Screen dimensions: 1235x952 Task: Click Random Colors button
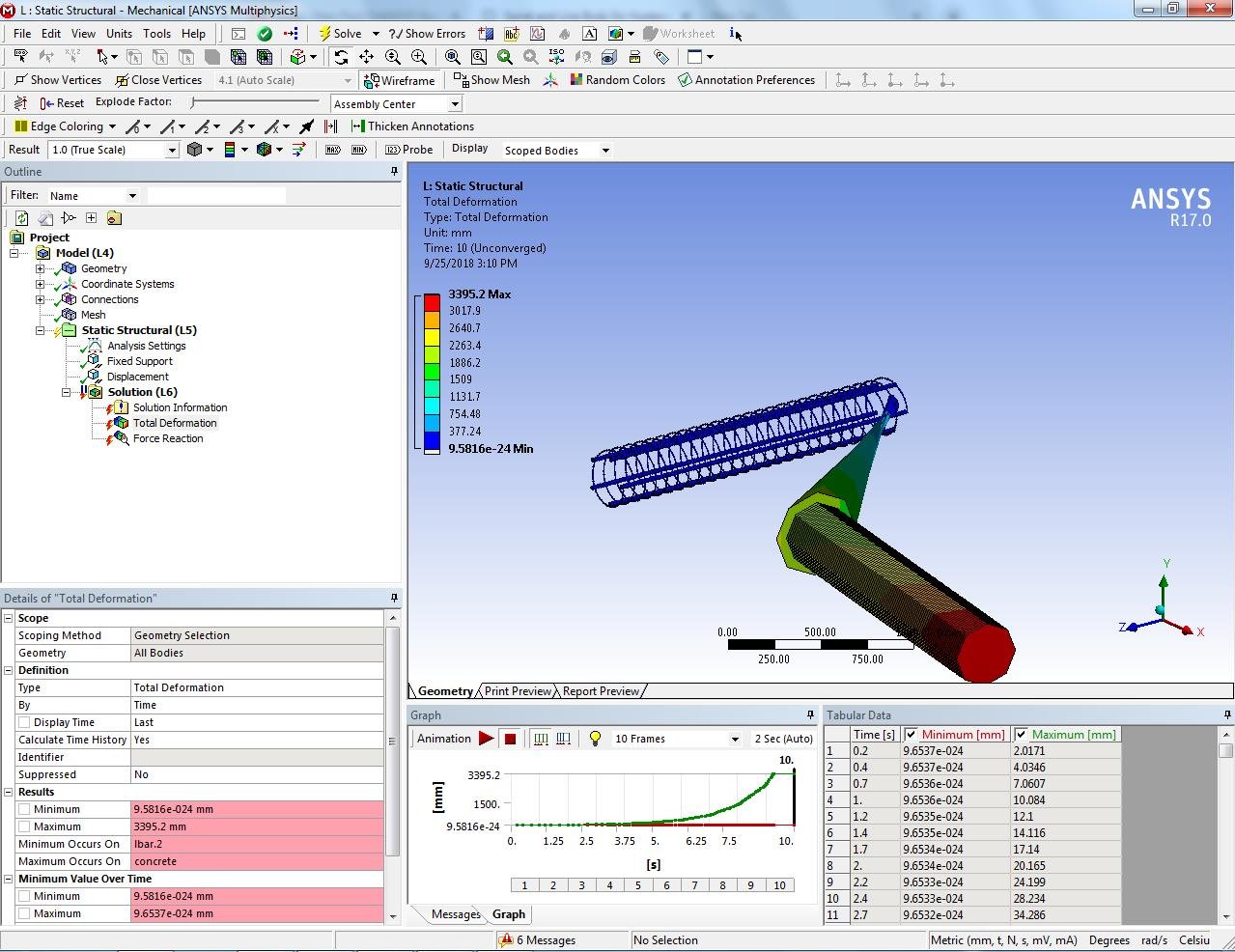click(x=617, y=80)
